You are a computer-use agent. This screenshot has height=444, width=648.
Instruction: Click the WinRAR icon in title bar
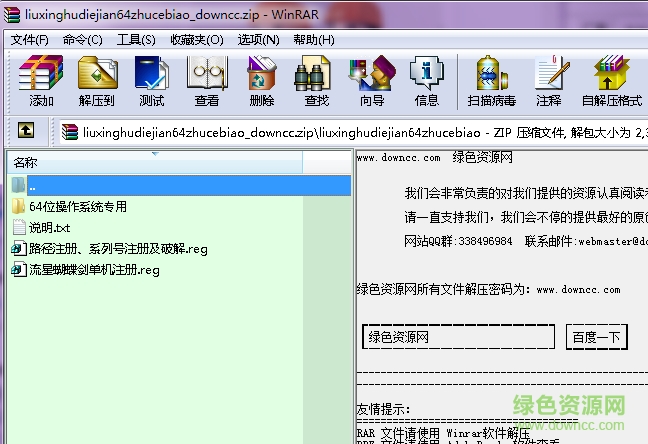pos(12,14)
